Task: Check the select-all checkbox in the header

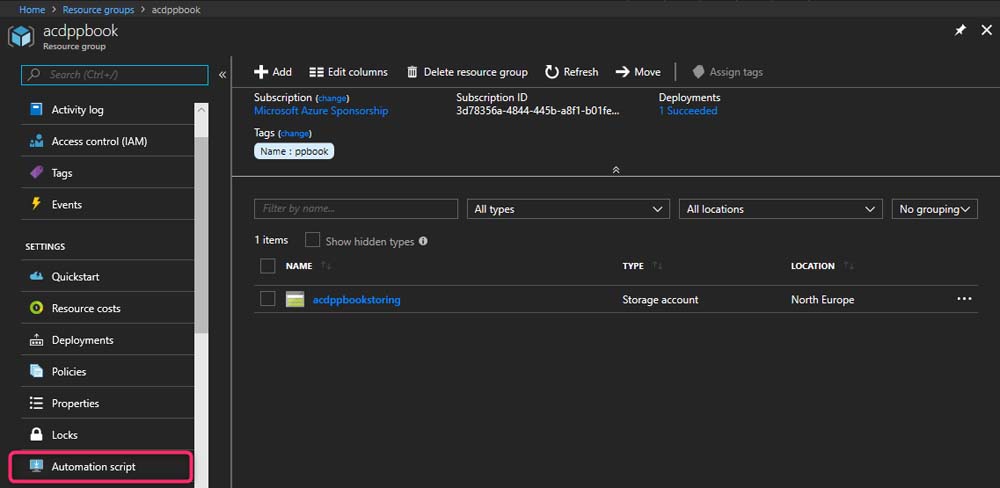Action: [x=267, y=266]
